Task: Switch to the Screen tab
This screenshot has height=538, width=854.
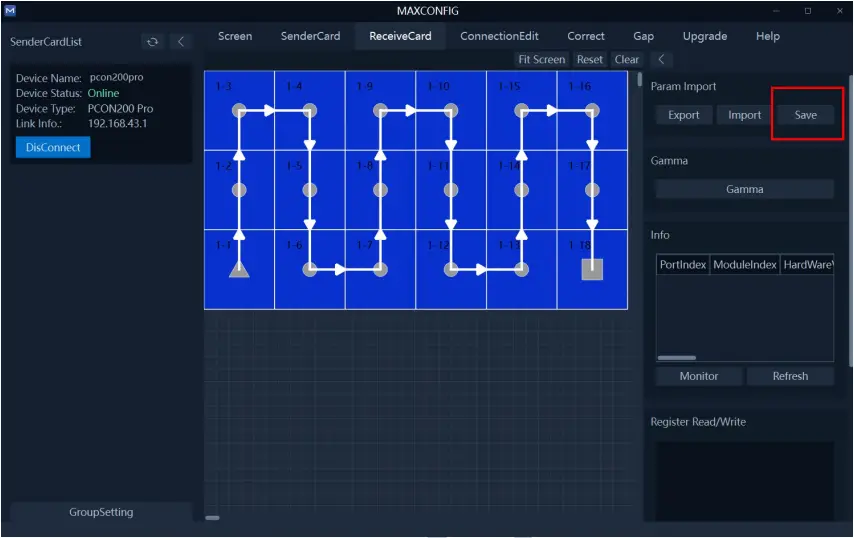Action: [x=235, y=36]
